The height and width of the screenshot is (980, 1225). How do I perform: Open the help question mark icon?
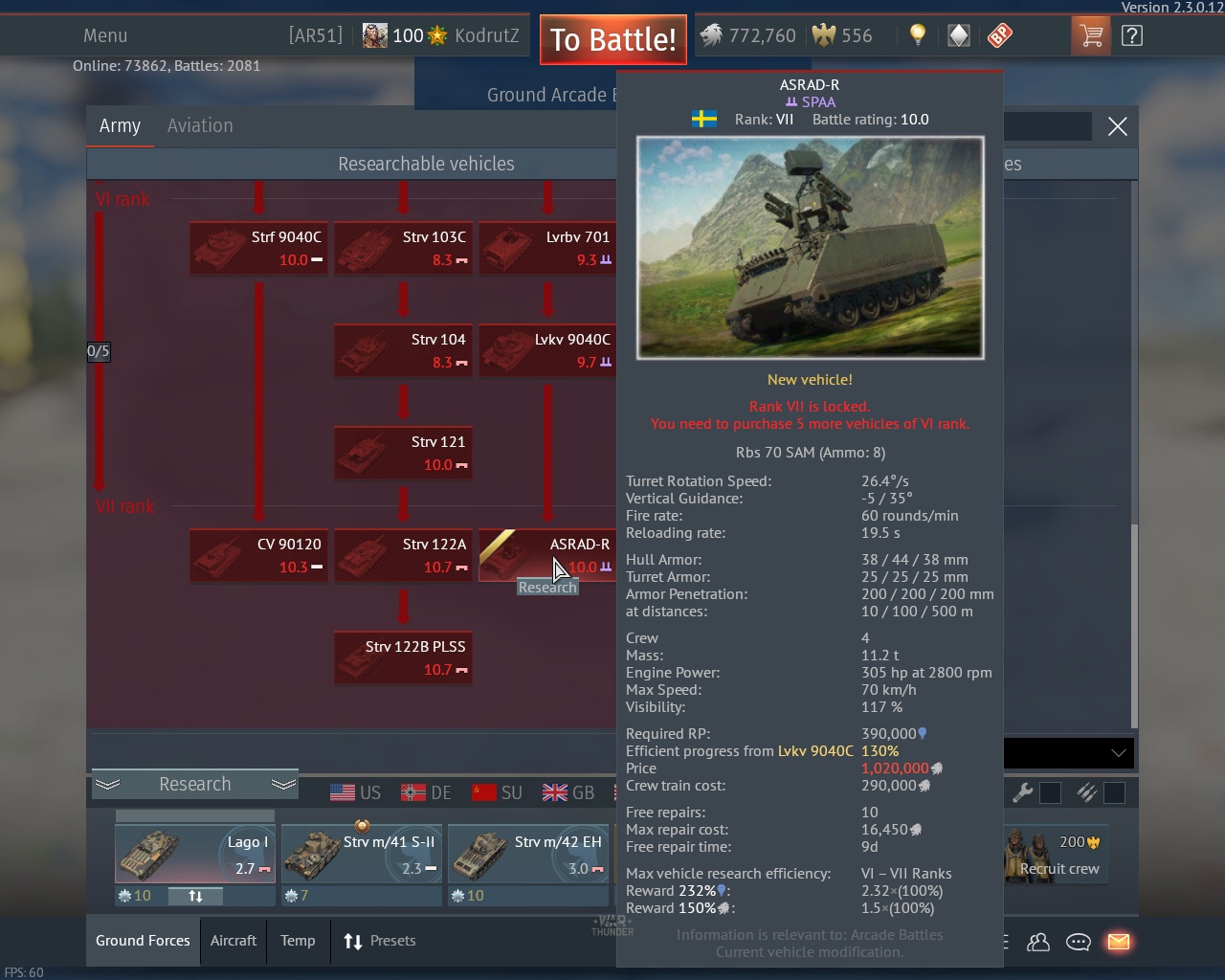pyautogui.click(x=1131, y=36)
